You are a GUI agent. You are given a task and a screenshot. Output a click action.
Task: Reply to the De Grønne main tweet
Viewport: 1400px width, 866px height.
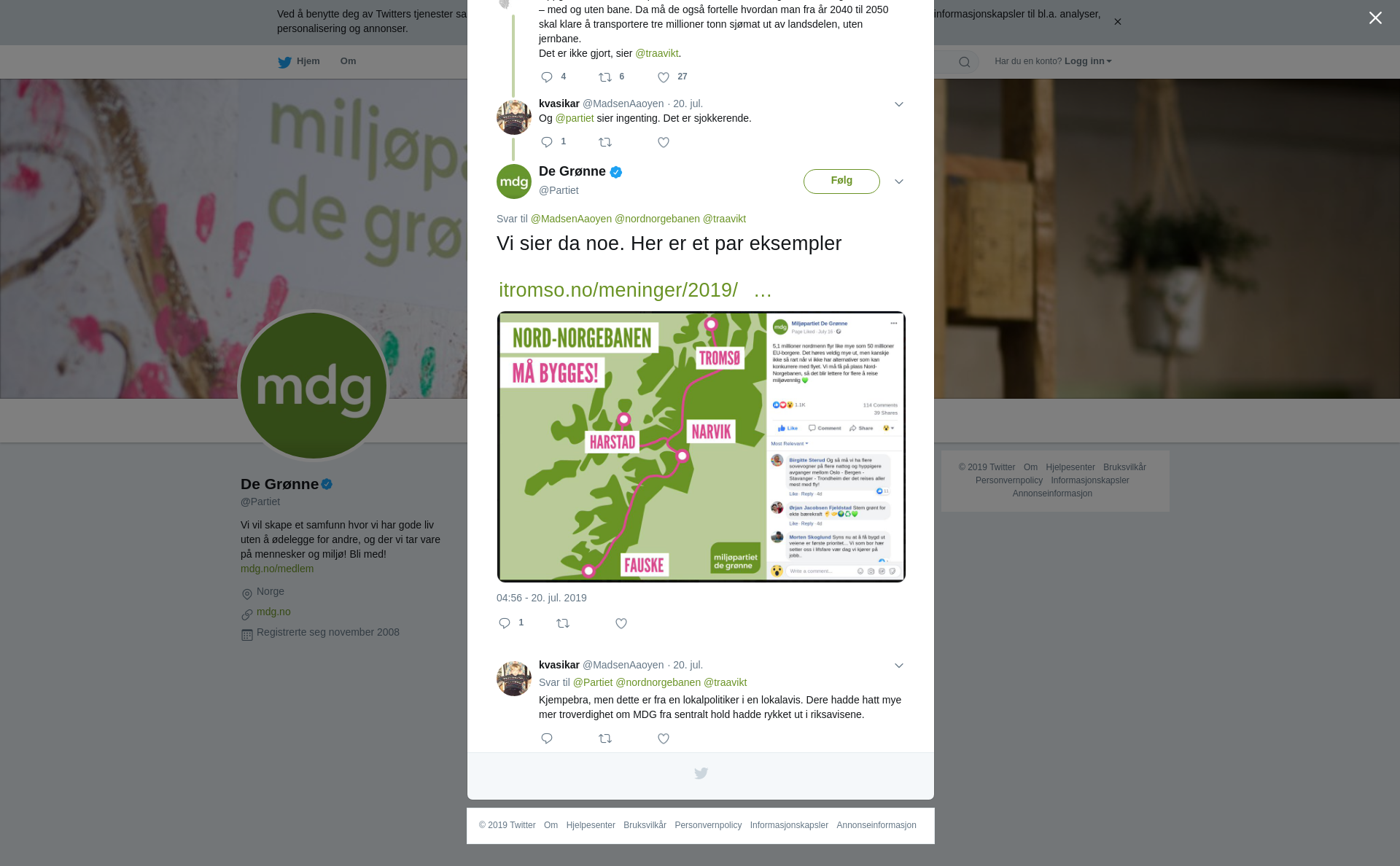505,623
